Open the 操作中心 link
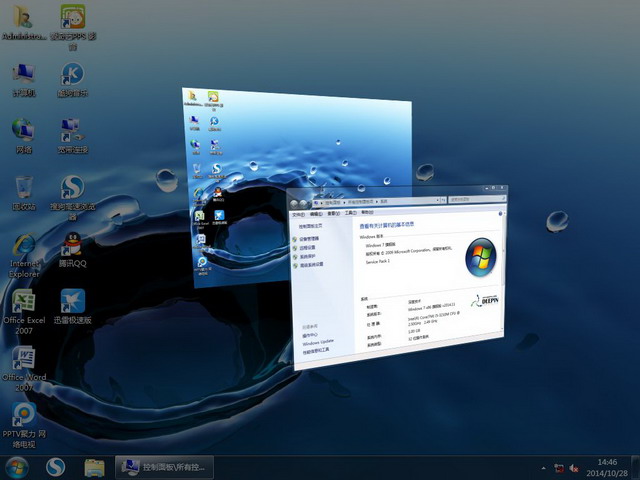This screenshot has width=640, height=480. click(x=310, y=336)
